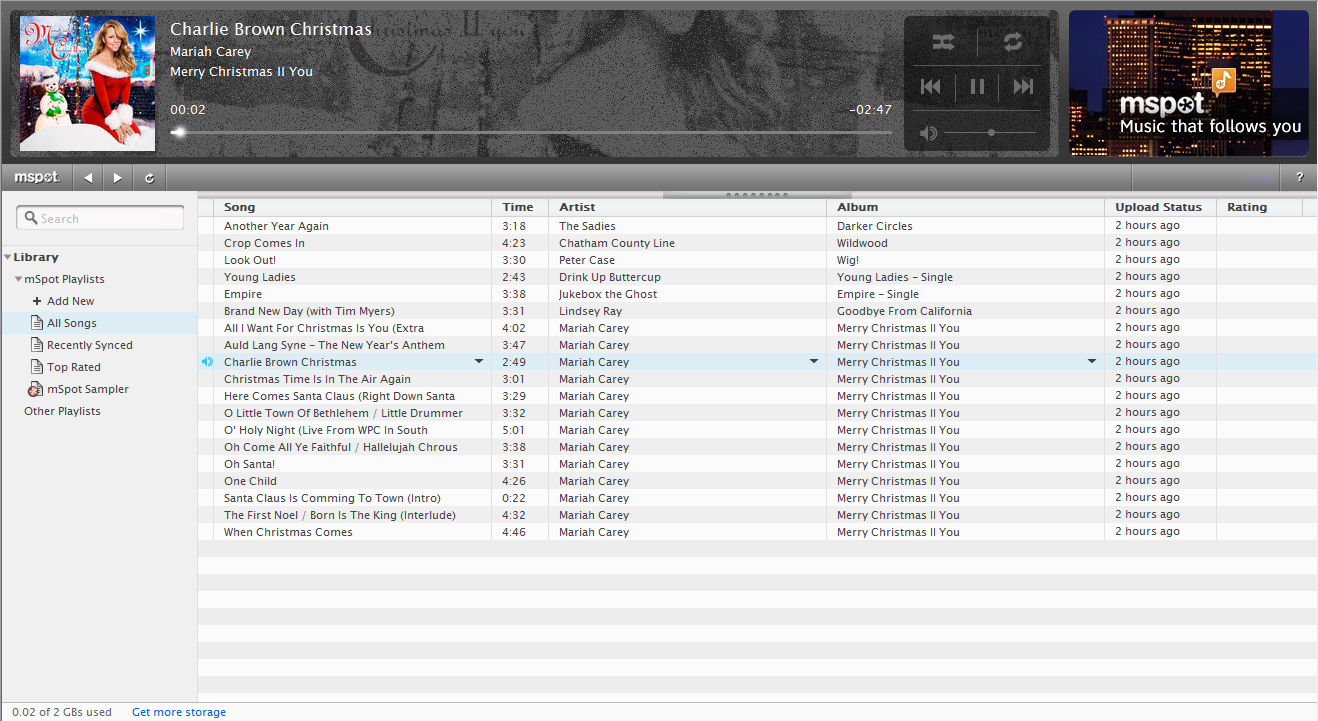Select the song Crop Comes In
1318x721 pixels.
[264, 243]
